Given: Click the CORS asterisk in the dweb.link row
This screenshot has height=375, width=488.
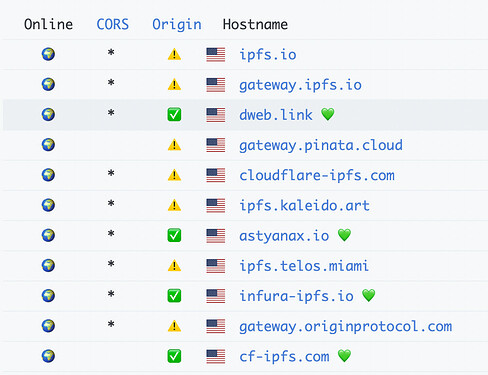Looking at the screenshot, I should click(111, 113).
